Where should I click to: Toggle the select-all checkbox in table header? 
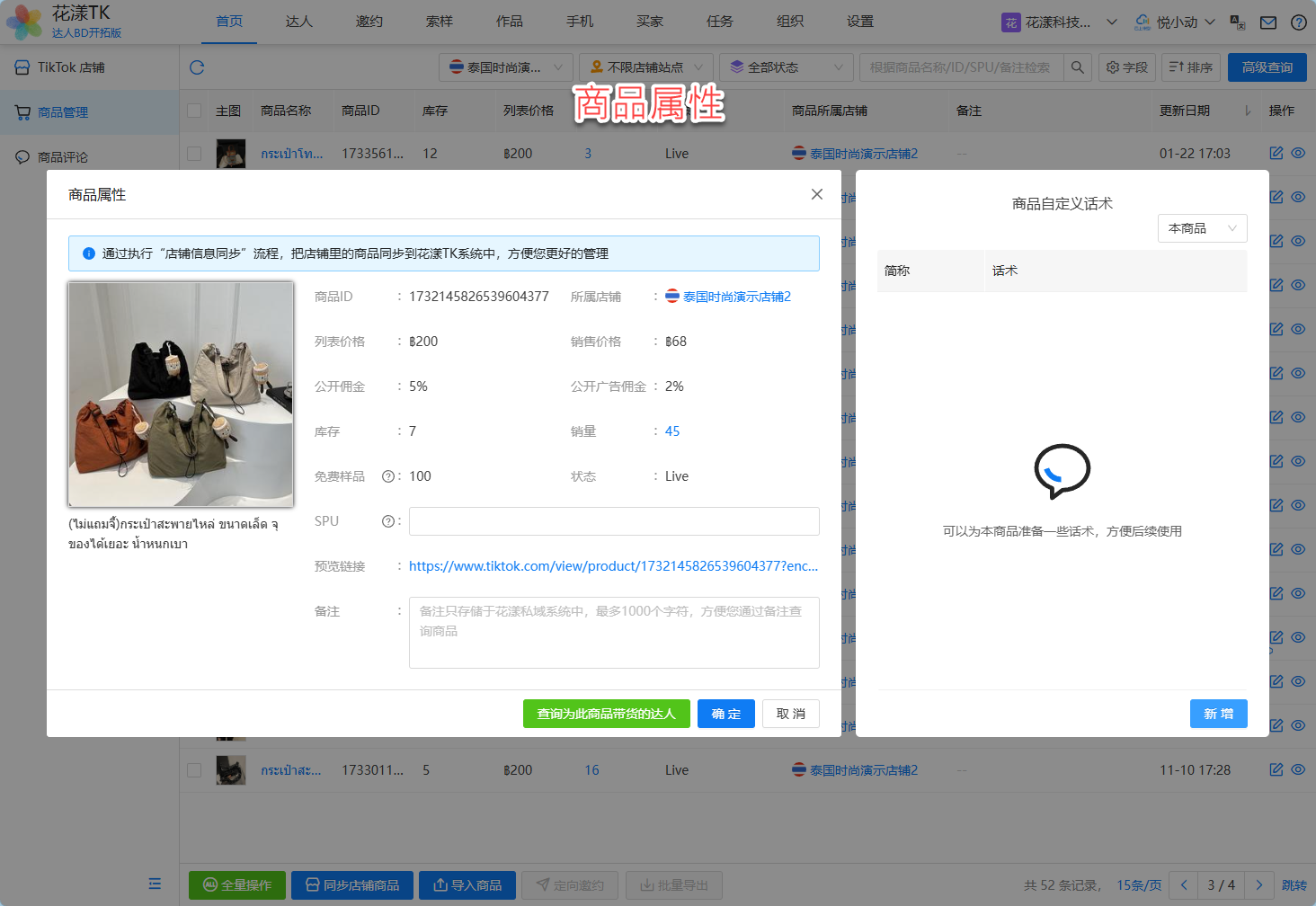tap(194, 111)
